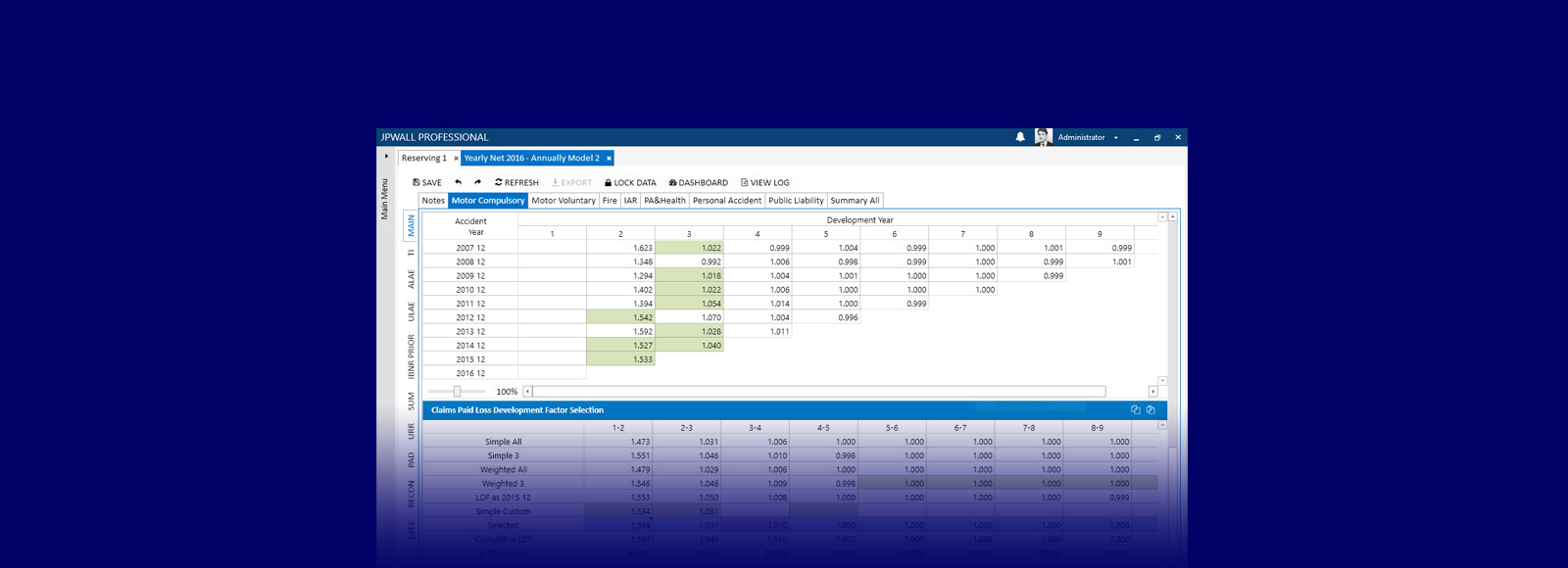The width and height of the screenshot is (1568, 568).
Task: Click the LDF as 2015 12 row label
Action: [503, 497]
